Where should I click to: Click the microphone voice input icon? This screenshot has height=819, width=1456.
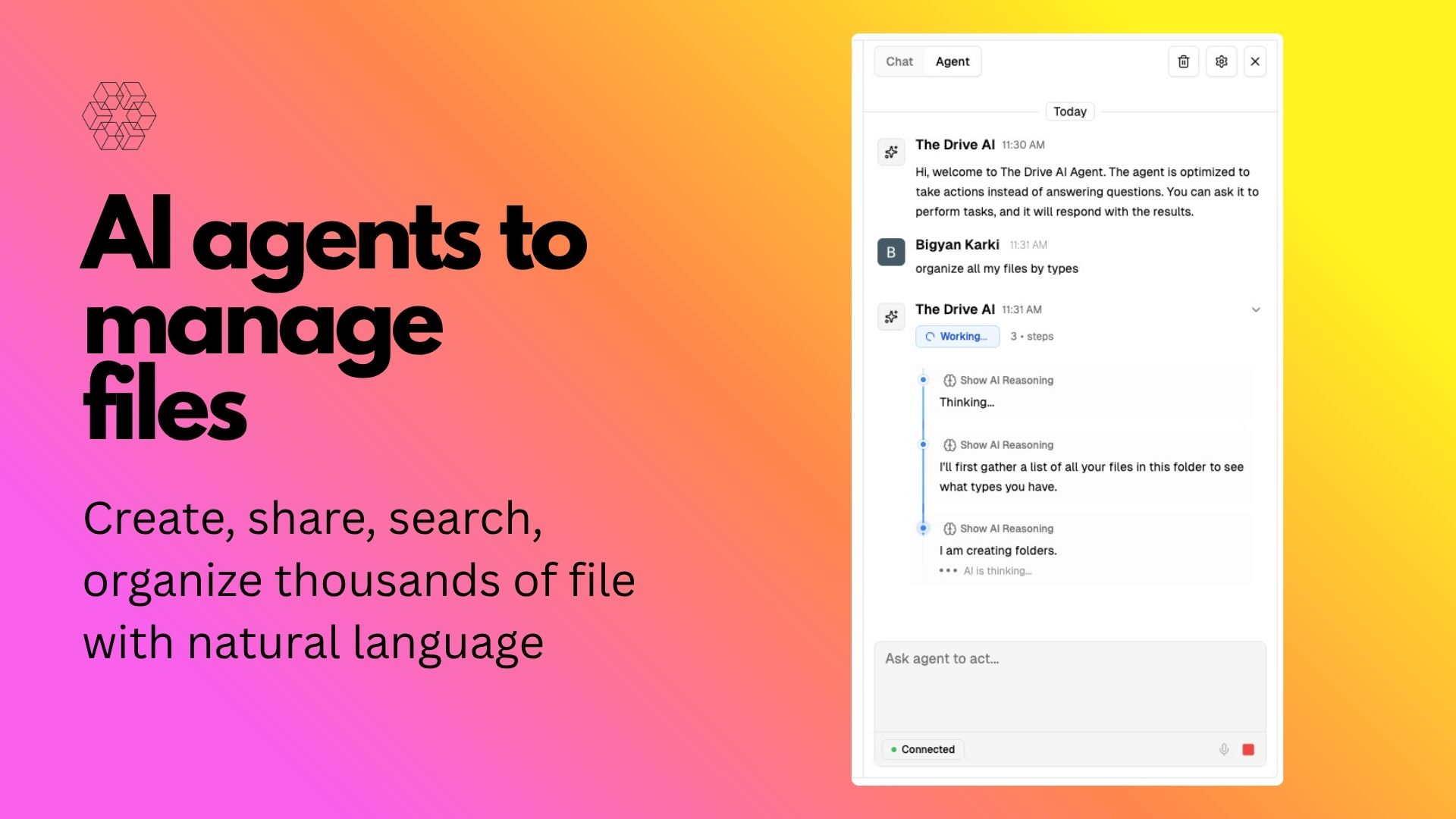[x=1224, y=749]
